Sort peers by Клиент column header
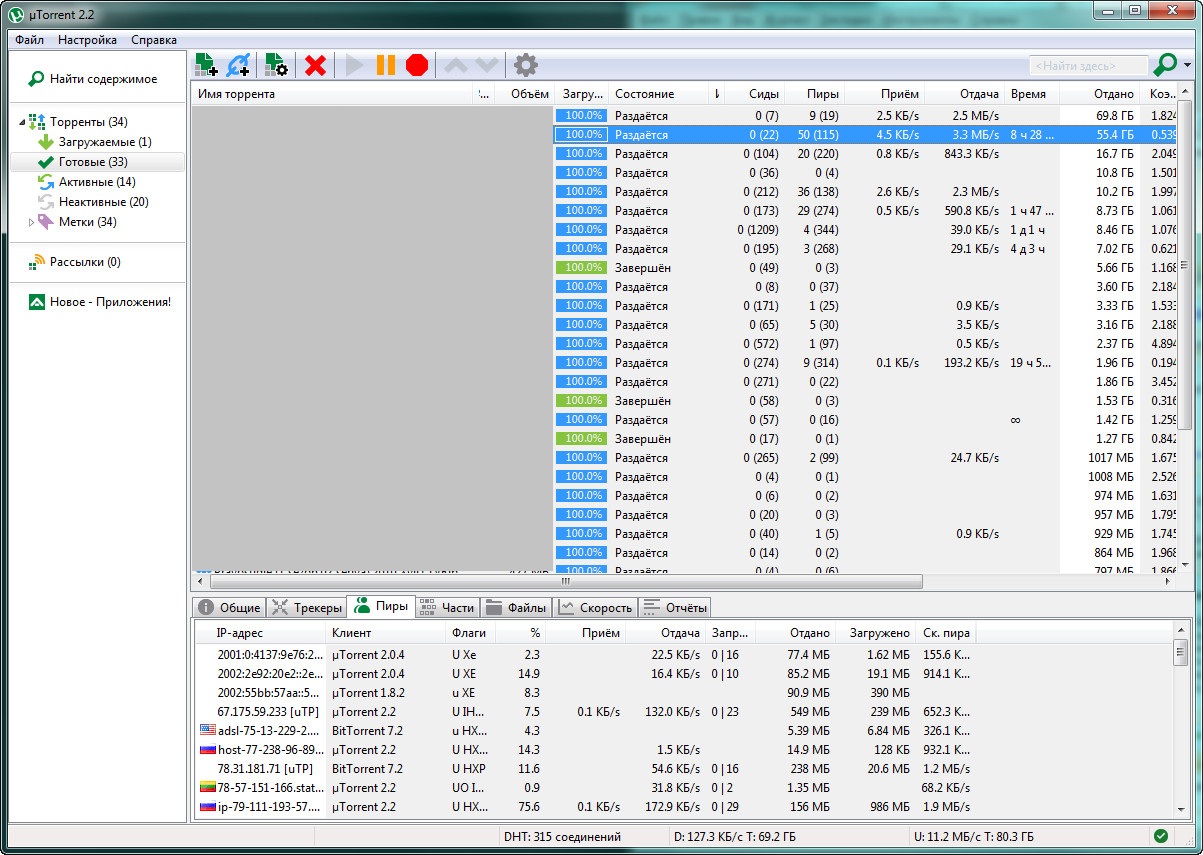Viewport: 1203px width, 855px height. click(386, 633)
